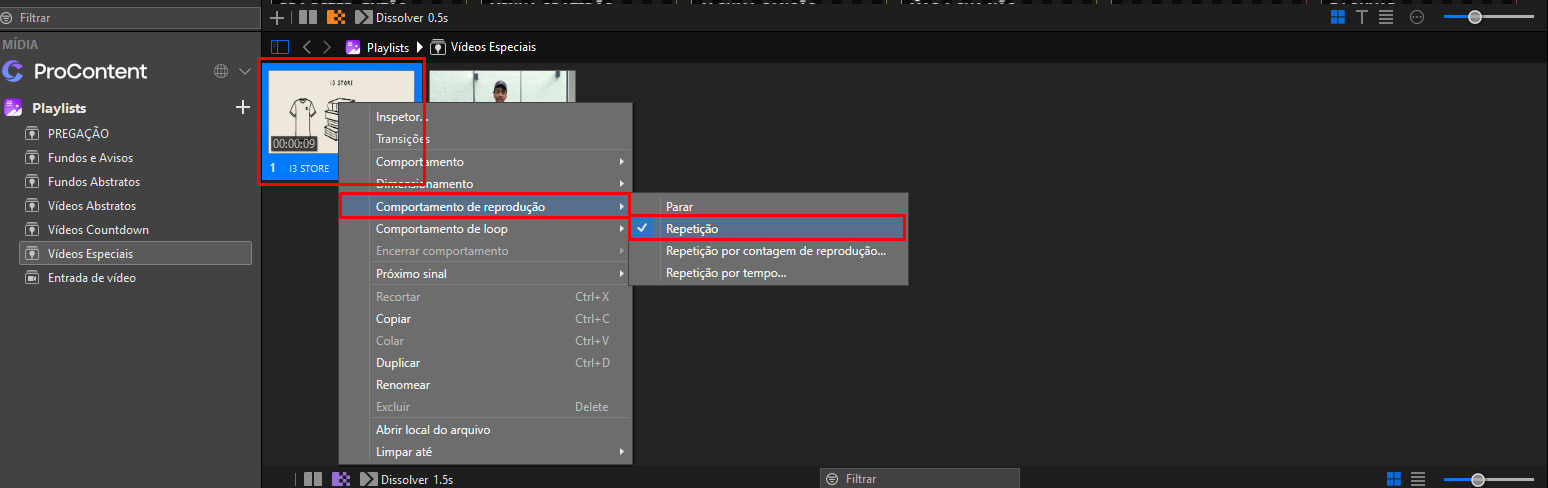
Task: Open Inspetor from context menu
Action: [485, 117]
